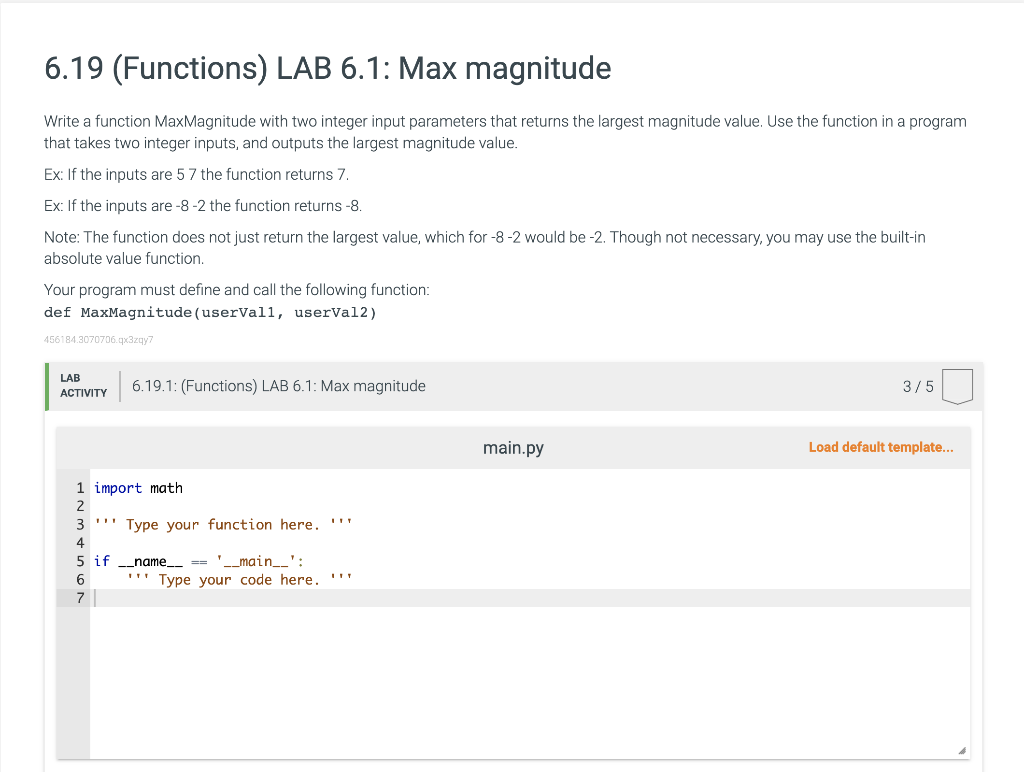Click the 3 / 5 score indicator
The image size is (1024, 772).
[x=918, y=387]
